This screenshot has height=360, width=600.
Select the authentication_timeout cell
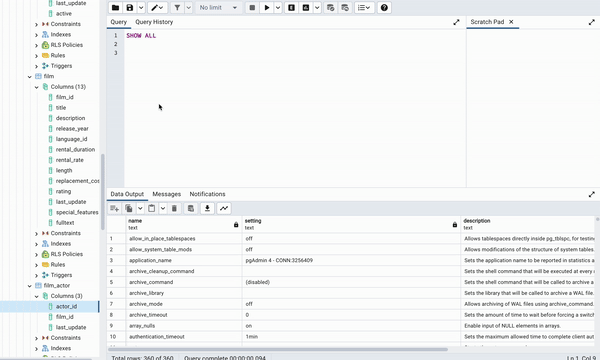(x=184, y=337)
